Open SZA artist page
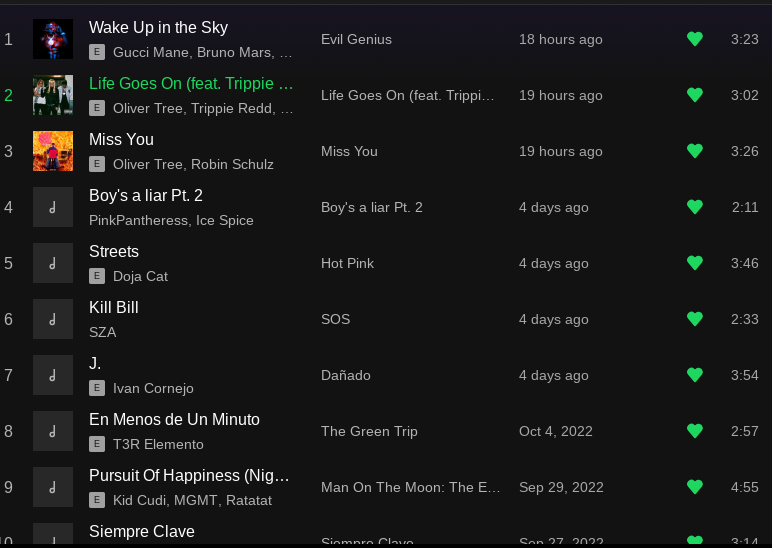The height and width of the screenshot is (548, 772). click(102, 332)
